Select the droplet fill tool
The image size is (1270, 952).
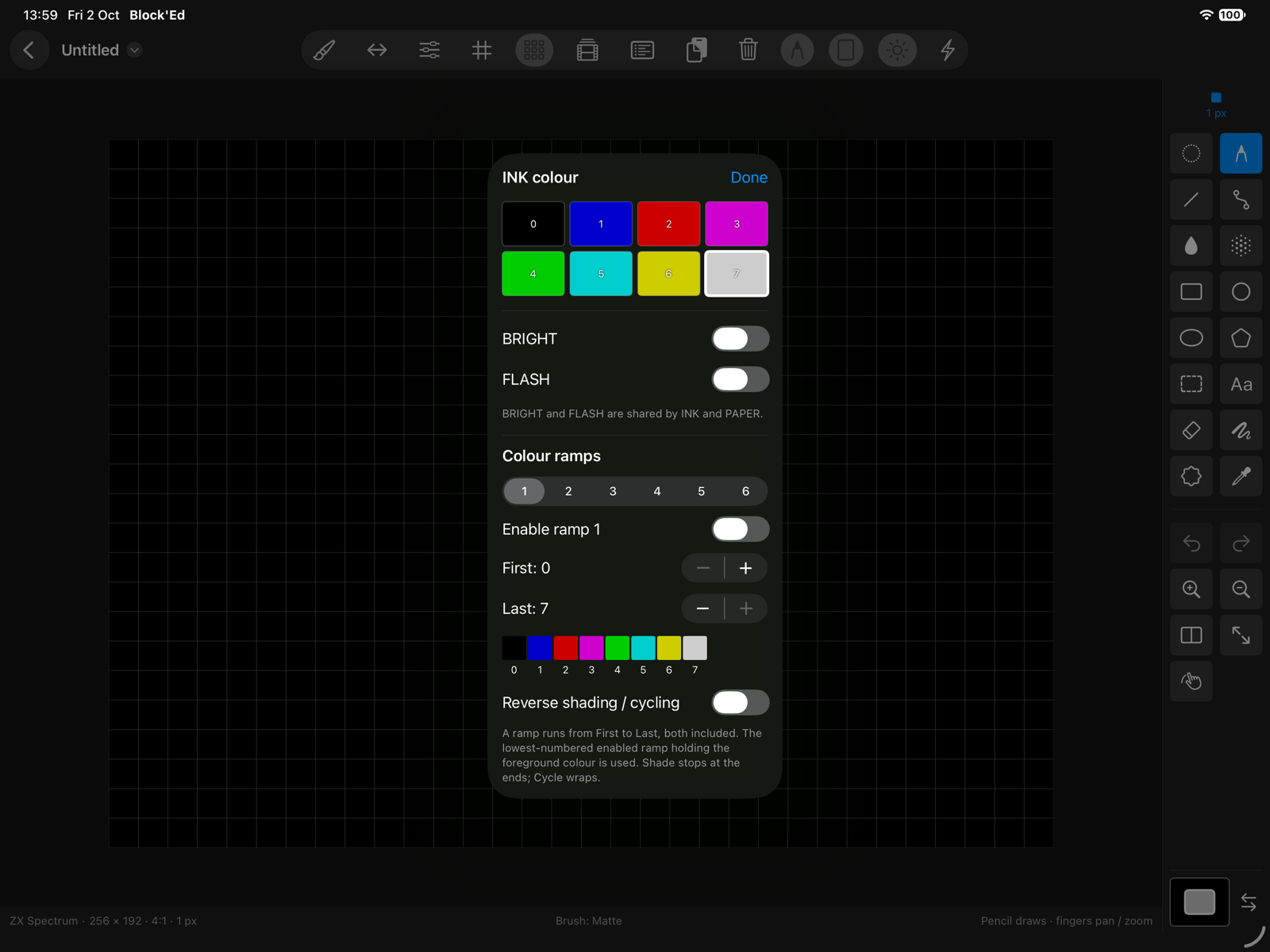(1191, 245)
